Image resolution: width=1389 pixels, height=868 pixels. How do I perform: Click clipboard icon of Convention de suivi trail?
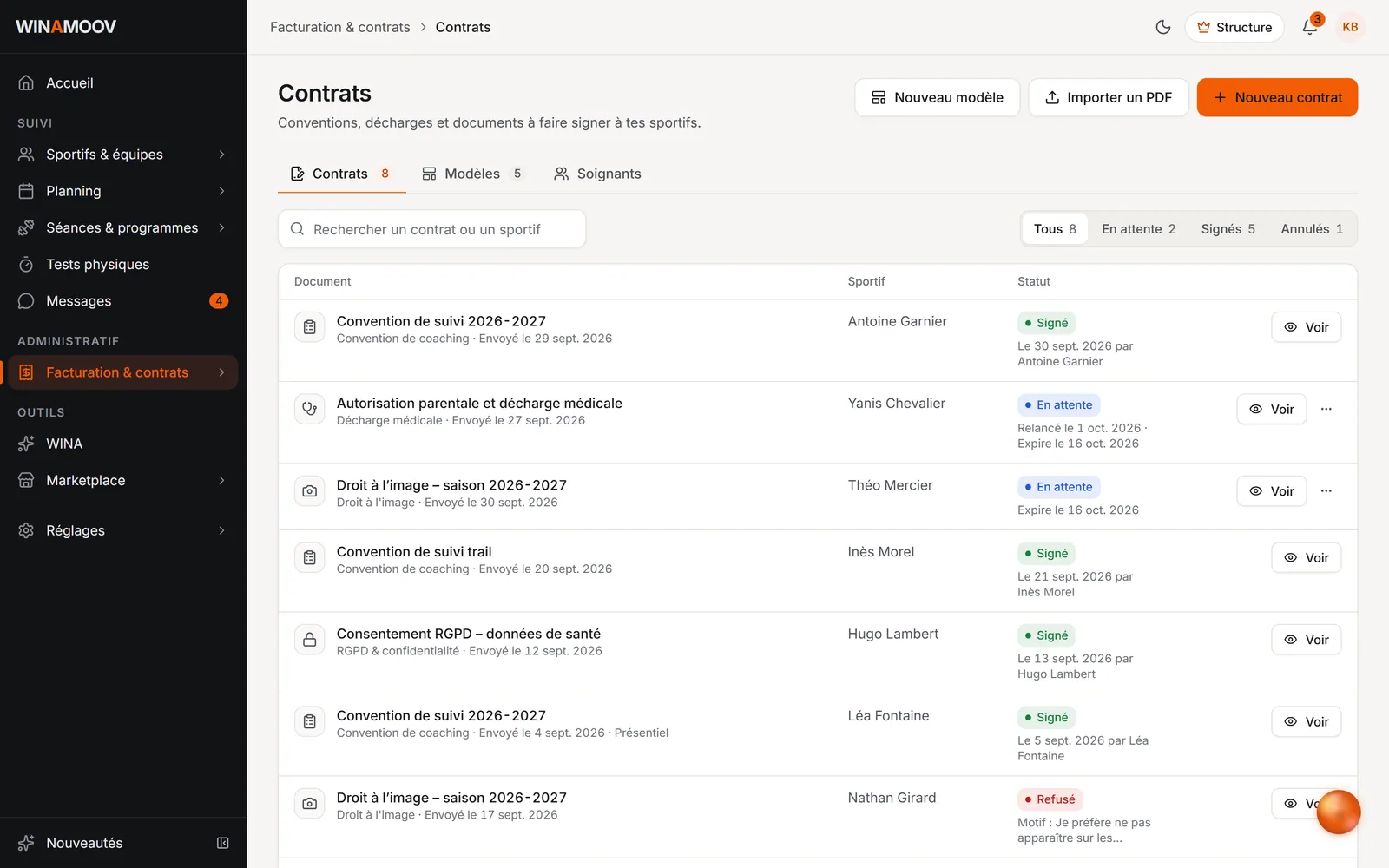click(310, 558)
